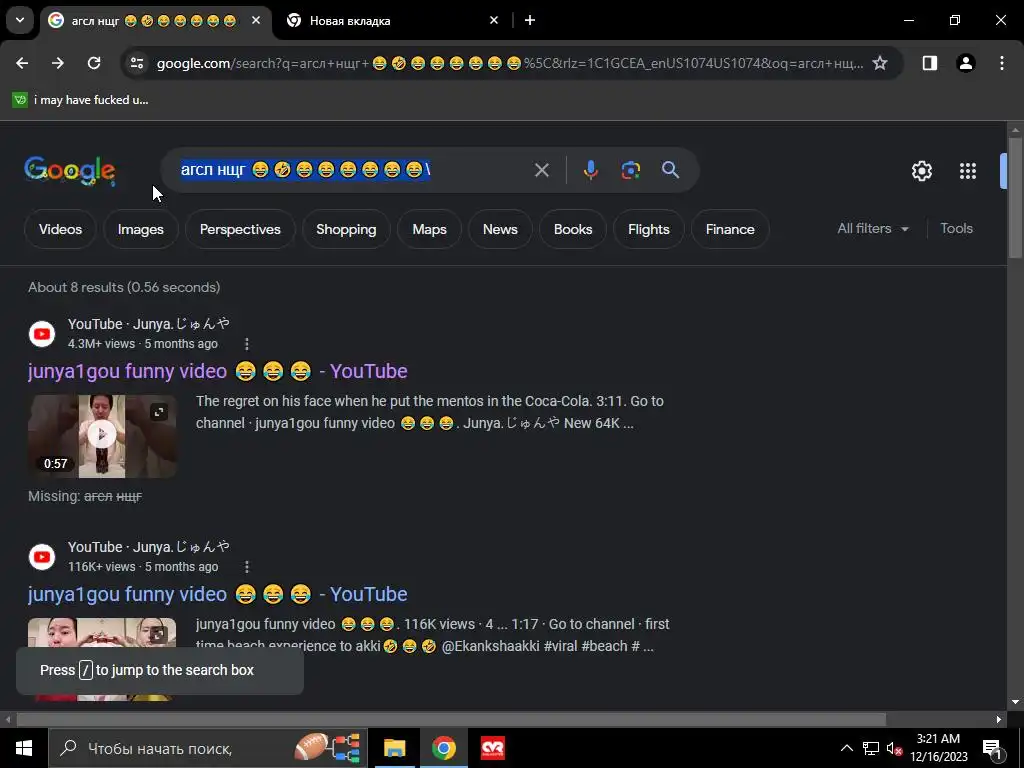Open network status in system tray
Screen dimensions: 1024x768
871,748
